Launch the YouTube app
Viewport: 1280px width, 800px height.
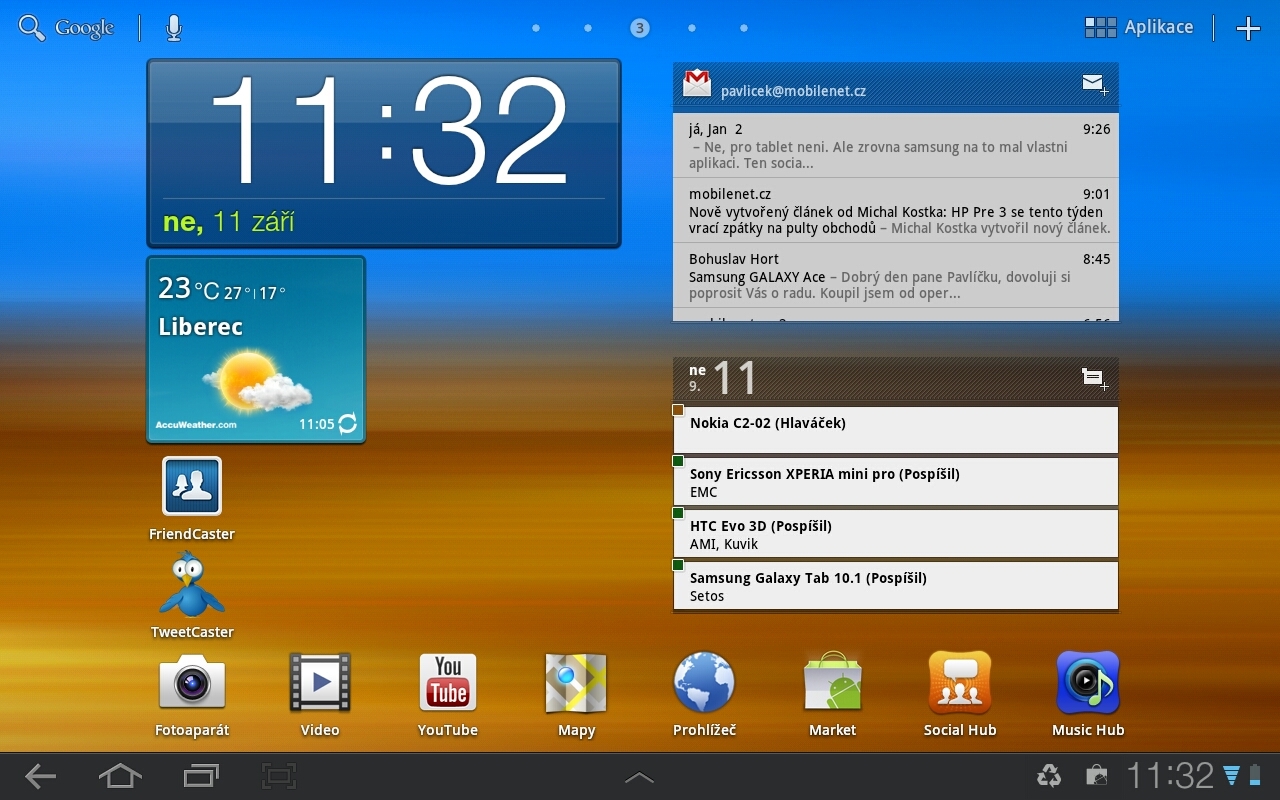(x=447, y=685)
